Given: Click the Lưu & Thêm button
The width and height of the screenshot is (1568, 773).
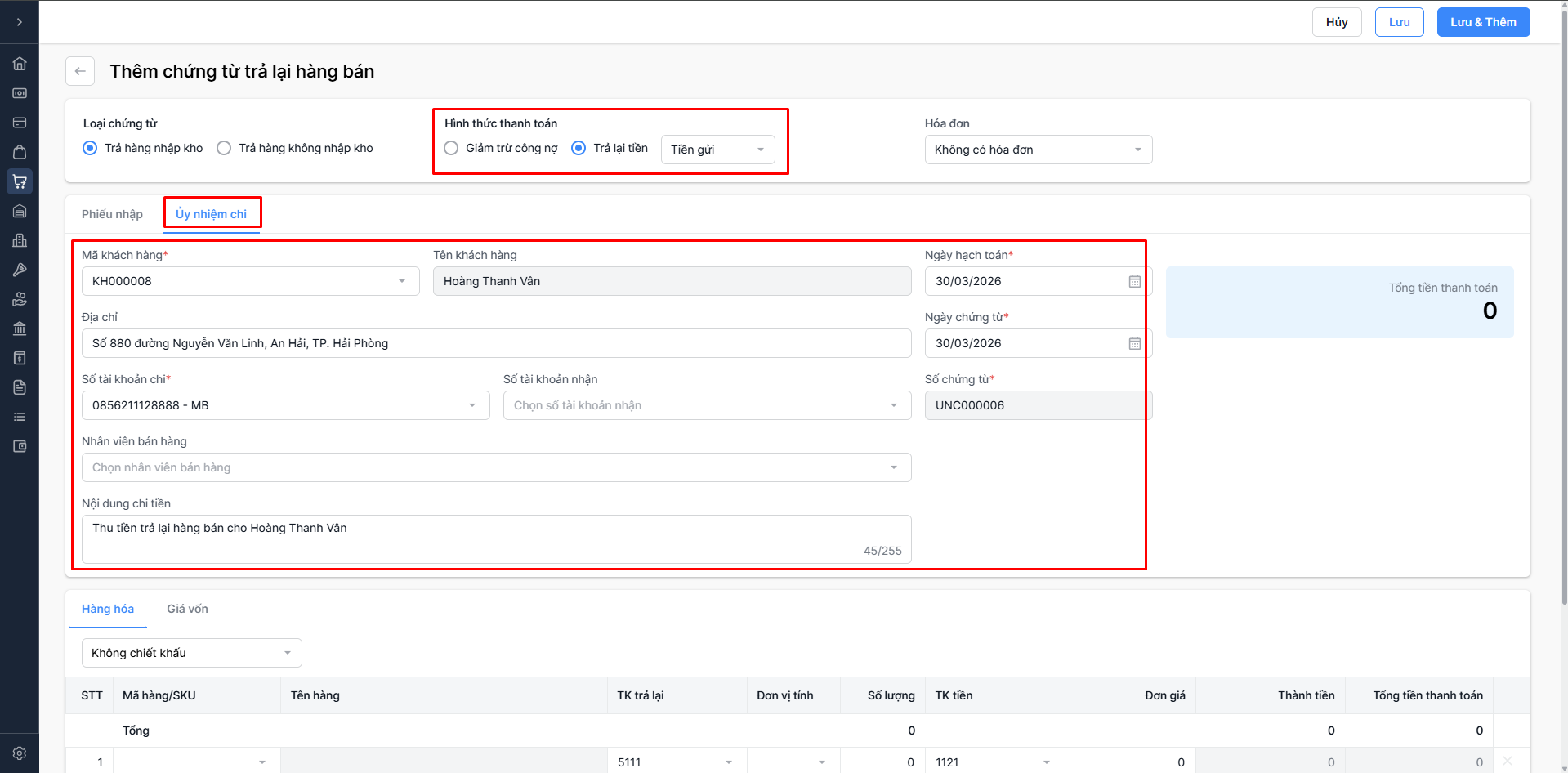Looking at the screenshot, I should click(1483, 22).
